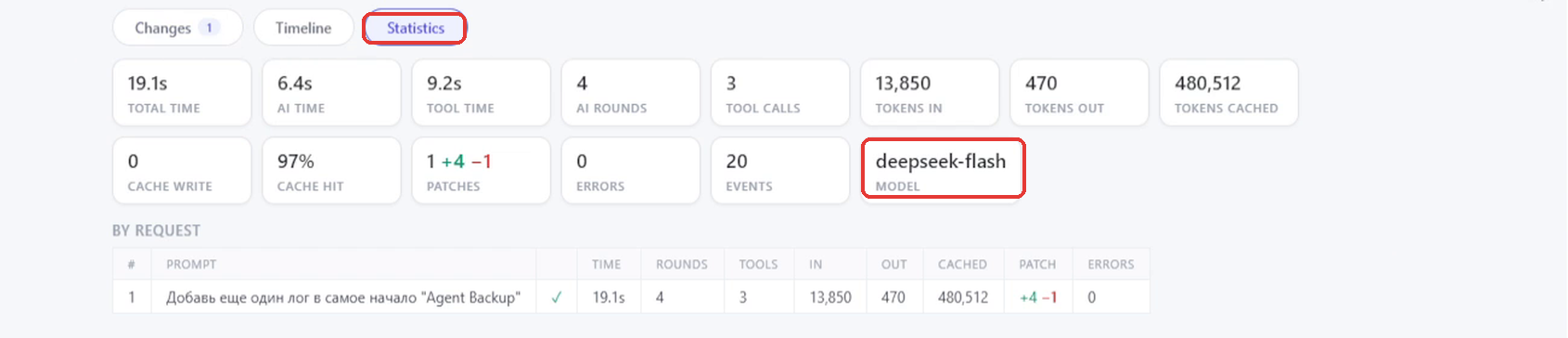The image size is (1568, 338).
Task: Click the ERRORS column header
Action: (1111, 265)
